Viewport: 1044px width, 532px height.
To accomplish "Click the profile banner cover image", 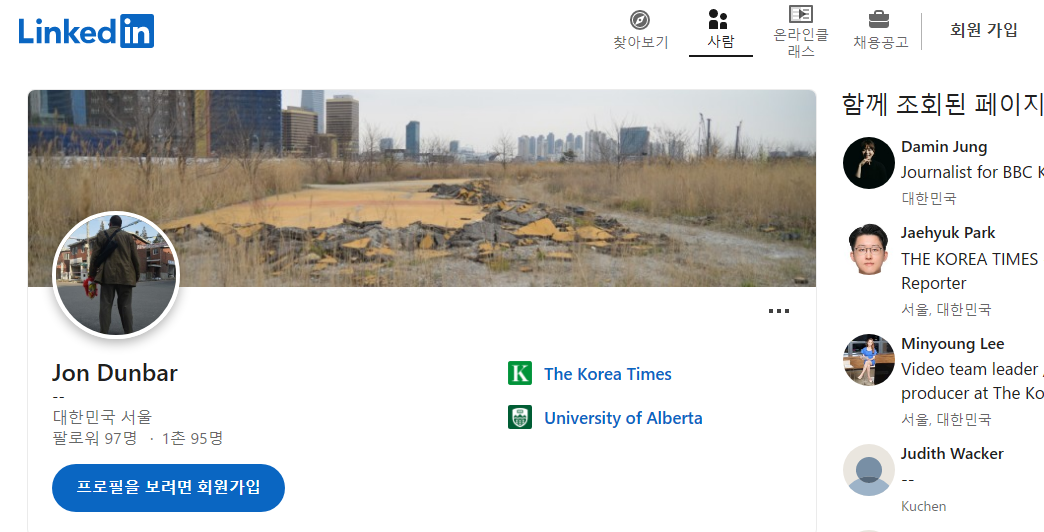I will [422, 188].
